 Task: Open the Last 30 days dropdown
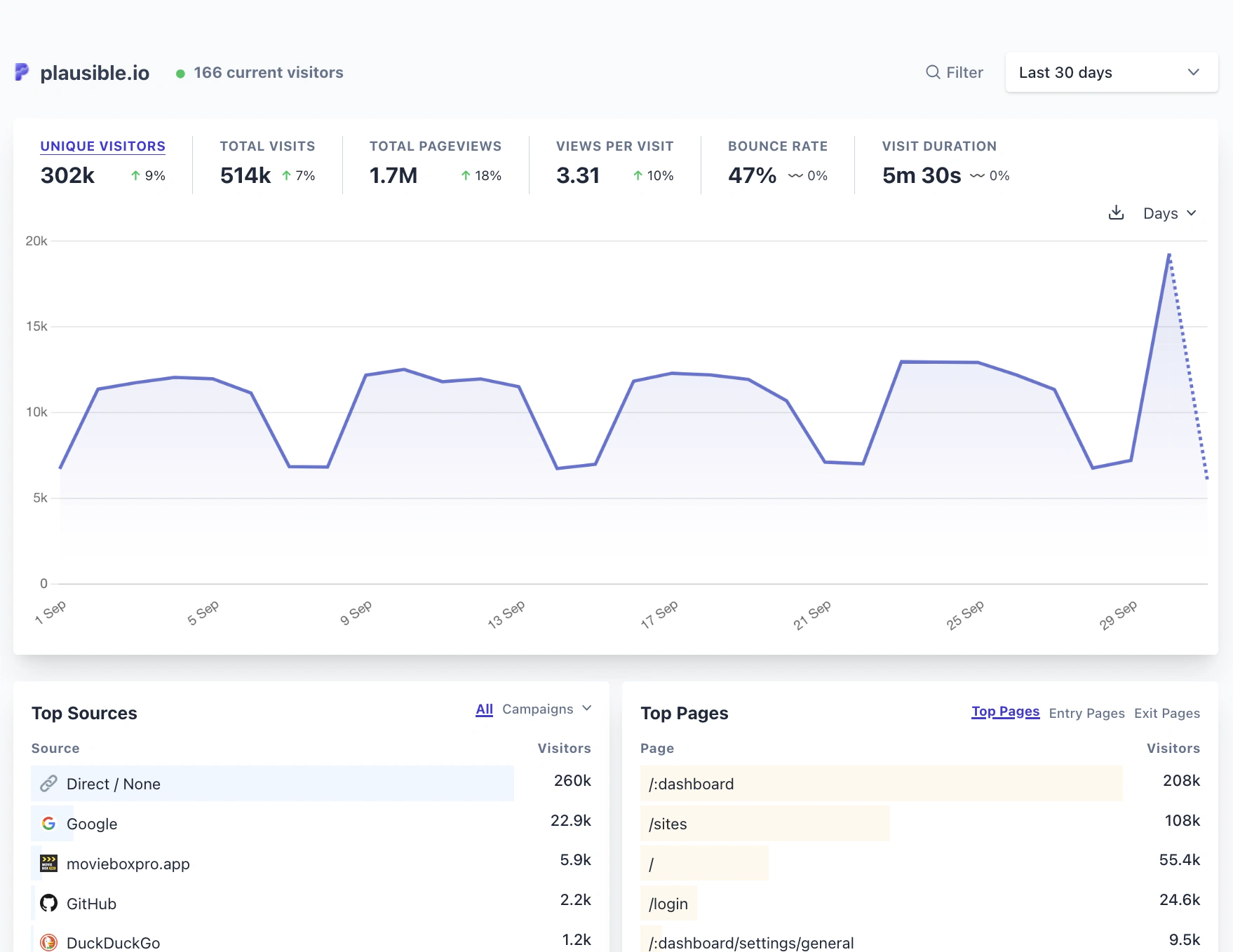click(x=1110, y=72)
